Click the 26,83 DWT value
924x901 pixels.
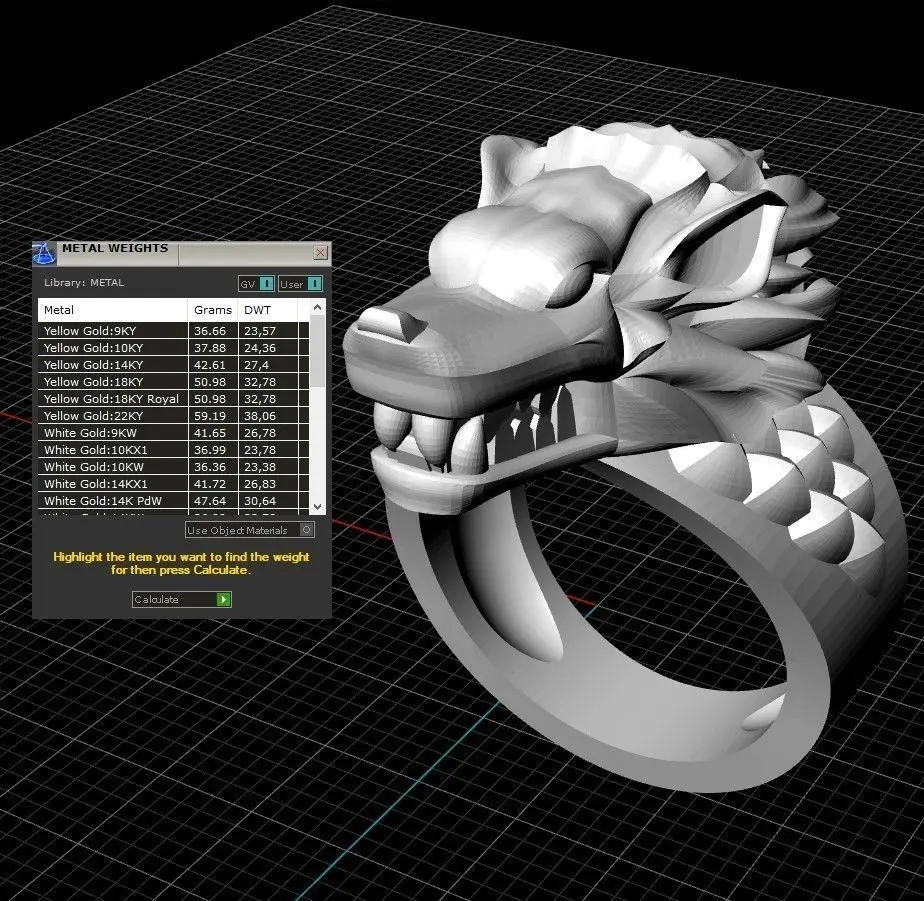(x=260, y=484)
